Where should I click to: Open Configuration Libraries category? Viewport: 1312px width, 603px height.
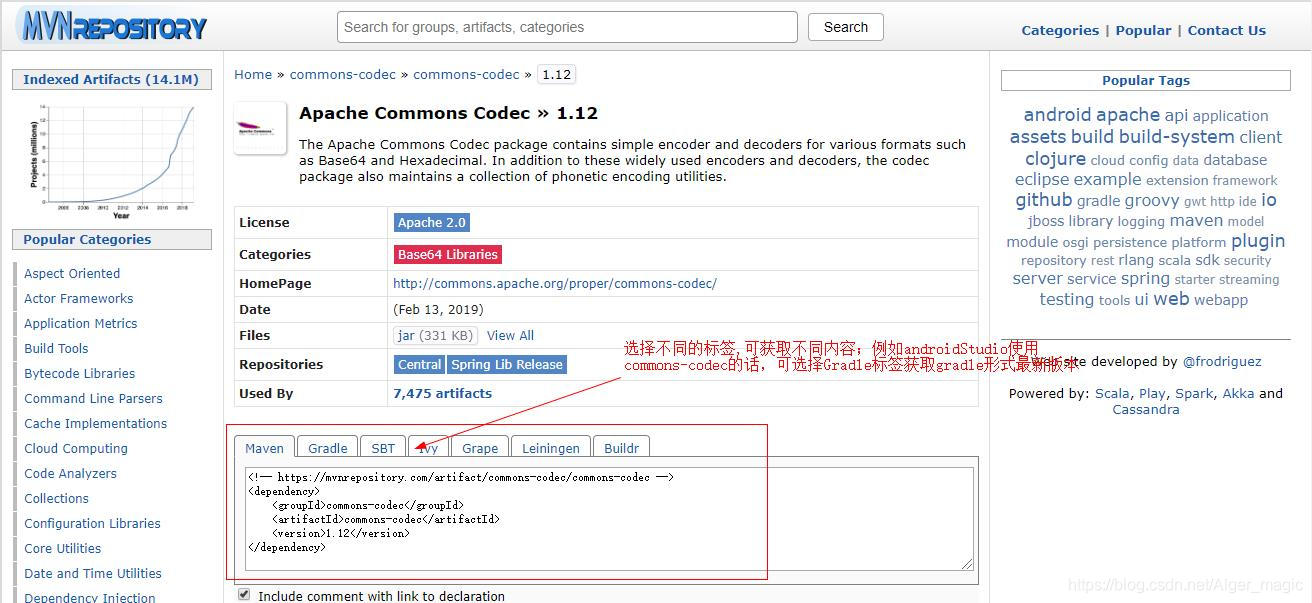pyautogui.click(x=92, y=523)
